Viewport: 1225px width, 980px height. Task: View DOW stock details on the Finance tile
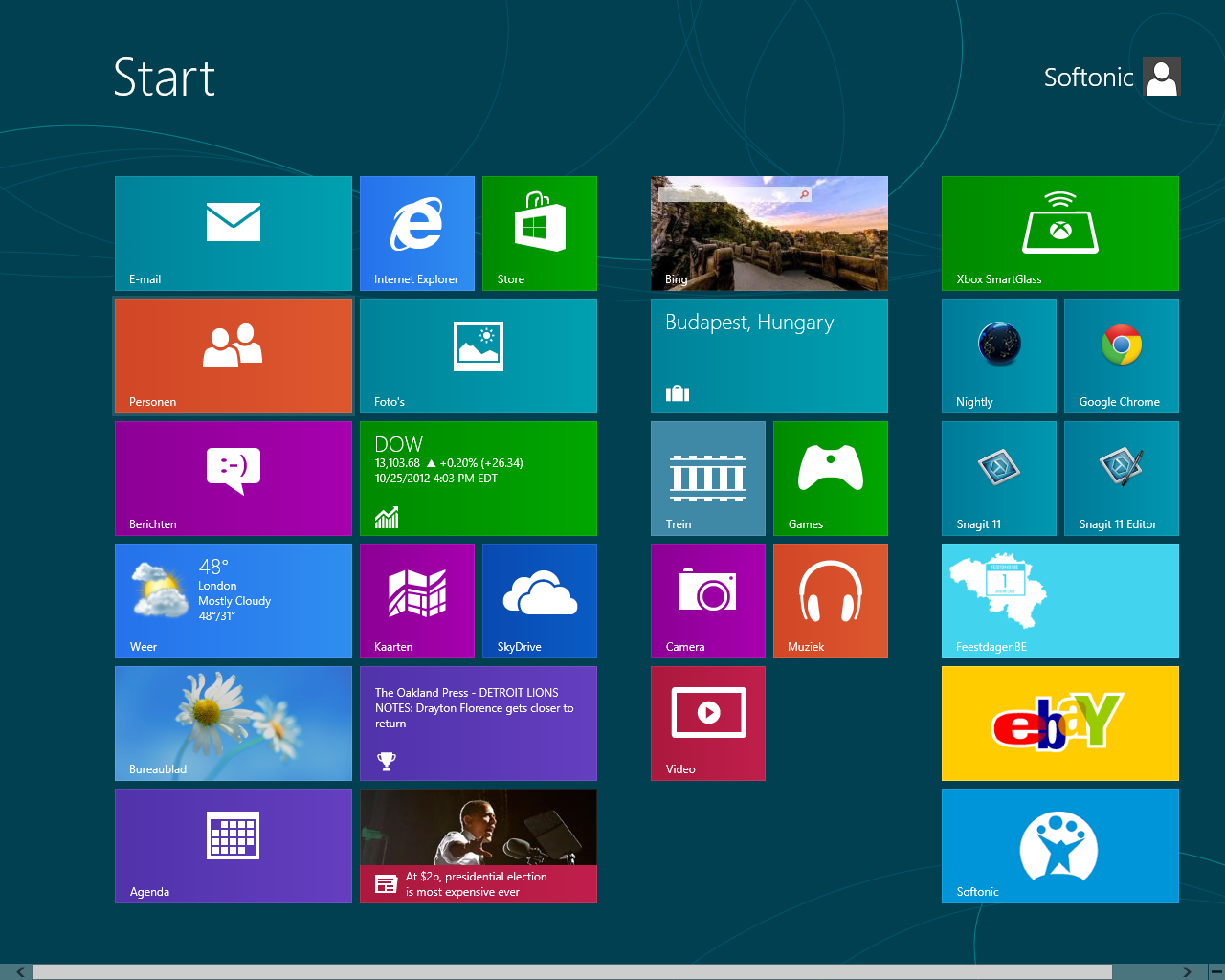pos(478,478)
